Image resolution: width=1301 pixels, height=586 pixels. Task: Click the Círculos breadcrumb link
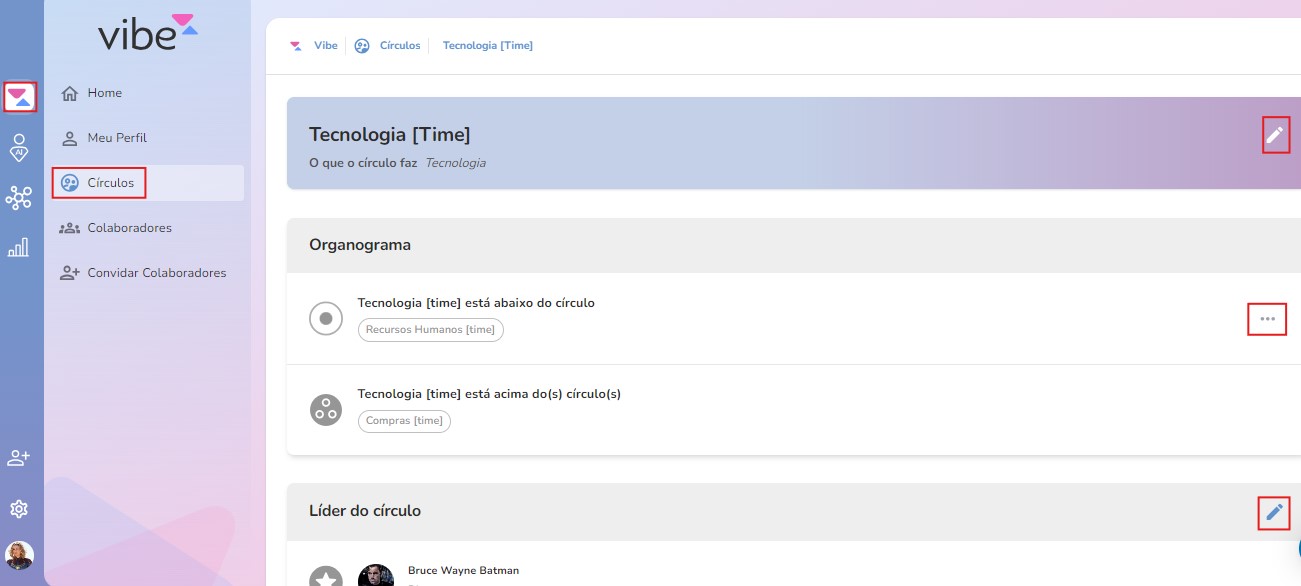click(400, 46)
